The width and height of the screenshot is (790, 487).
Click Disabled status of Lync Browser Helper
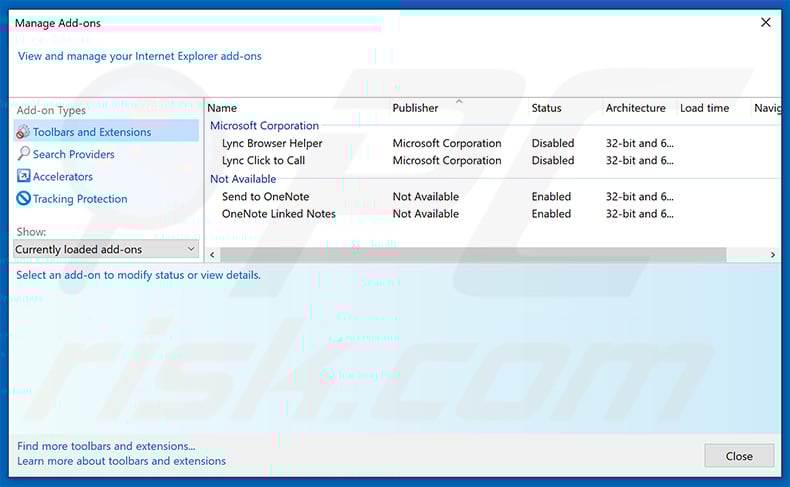click(553, 143)
